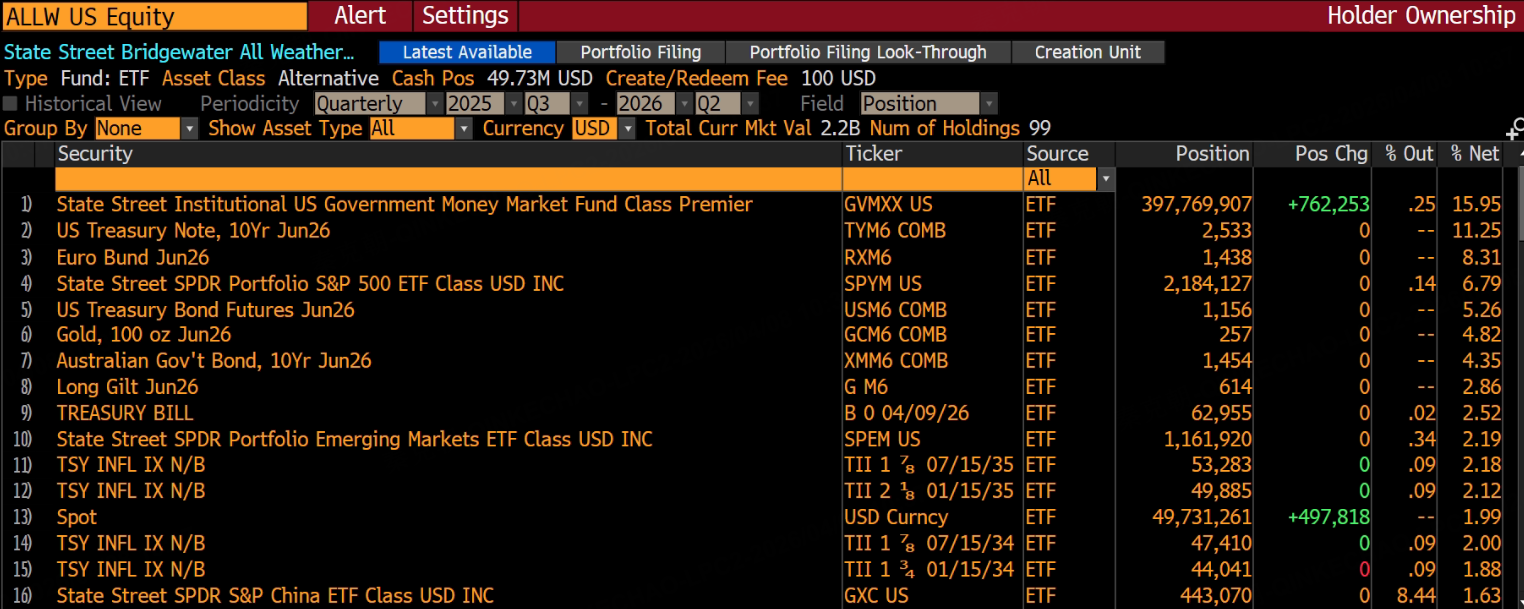Click ticker B 0 04/09/26

point(907,413)
